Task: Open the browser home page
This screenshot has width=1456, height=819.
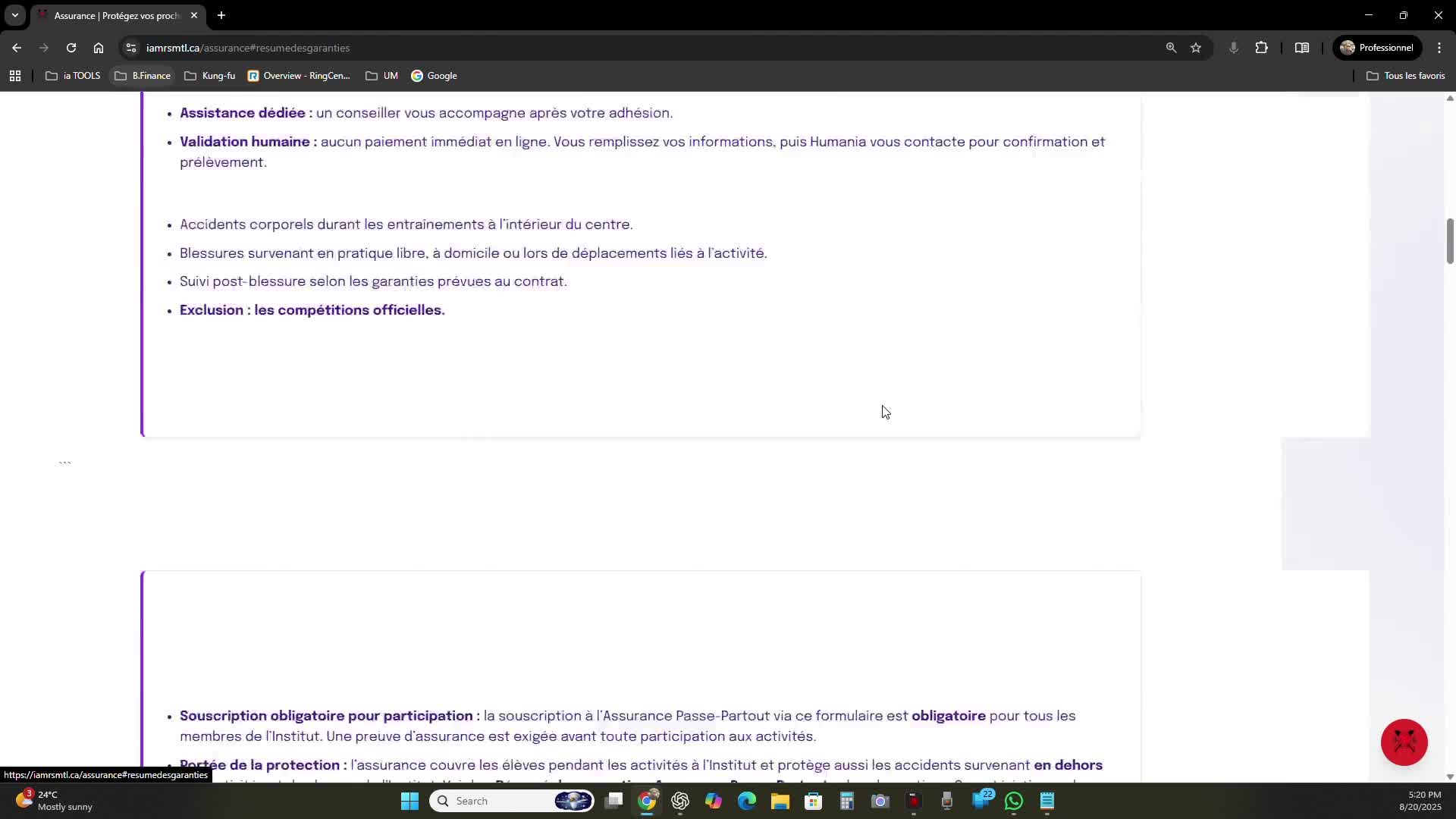Action: pyautogui.click(x=99, y=48)
